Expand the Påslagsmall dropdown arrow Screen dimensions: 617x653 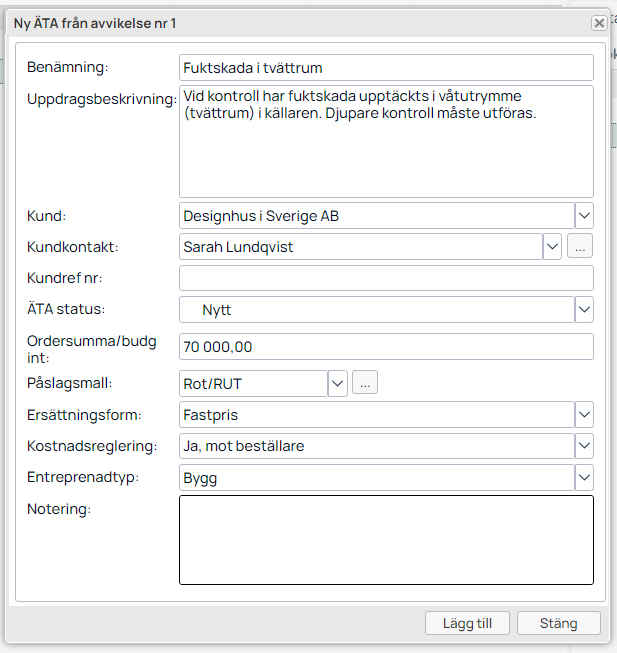point(337,383)
